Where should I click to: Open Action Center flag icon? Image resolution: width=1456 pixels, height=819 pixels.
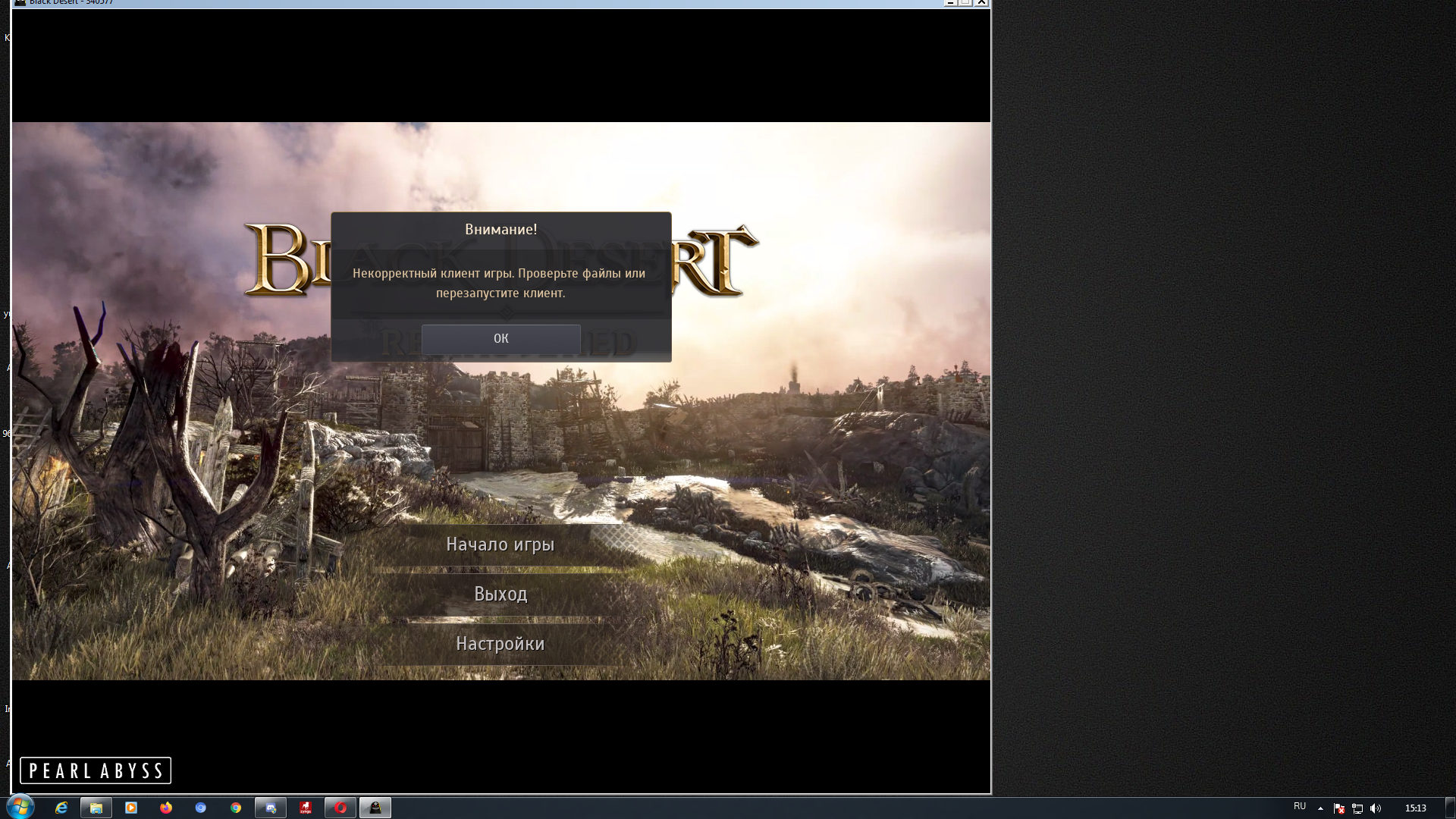click(x=1339, y=808)
